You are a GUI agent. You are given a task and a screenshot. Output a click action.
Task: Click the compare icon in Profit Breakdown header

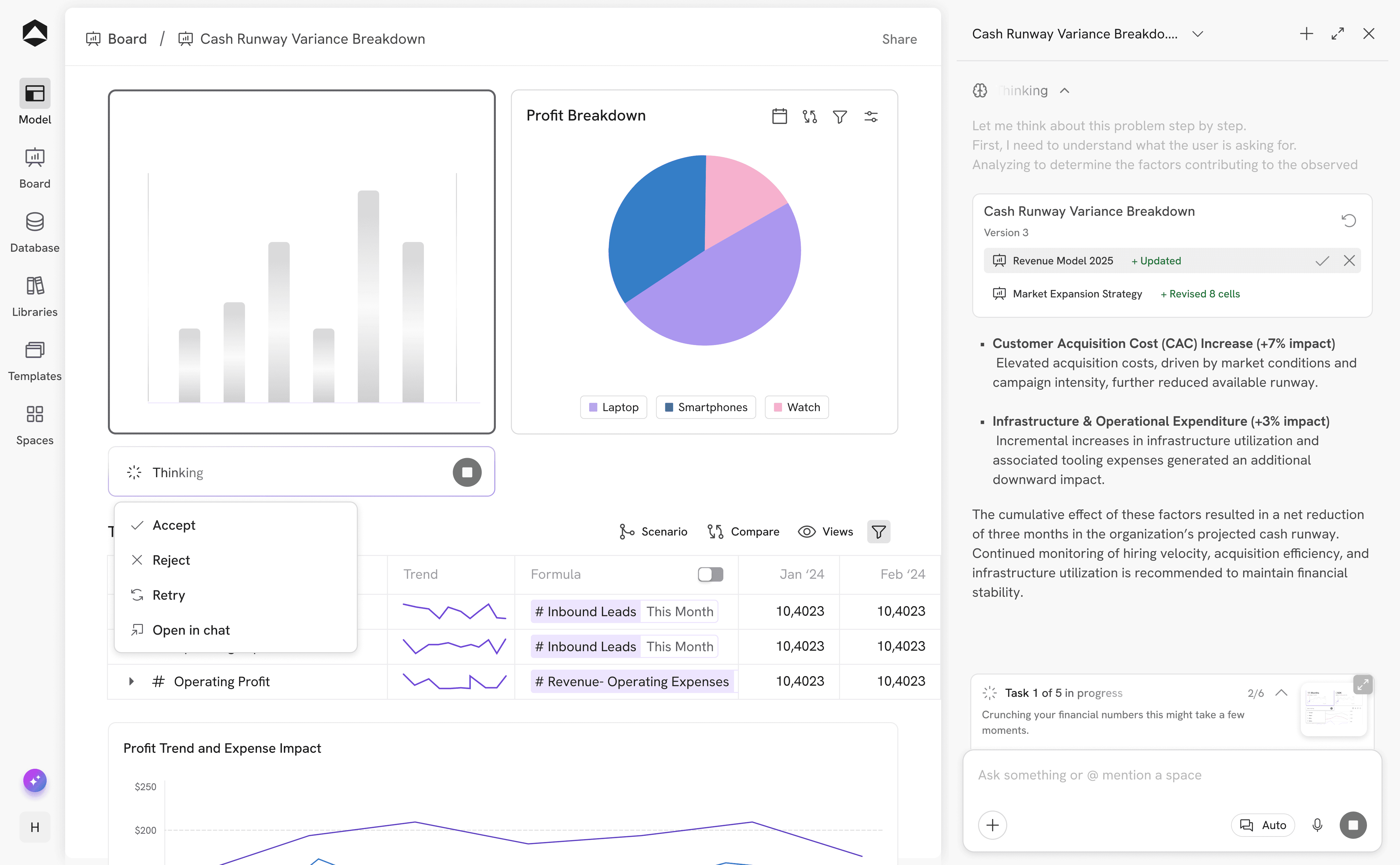[x=810, y=116]
